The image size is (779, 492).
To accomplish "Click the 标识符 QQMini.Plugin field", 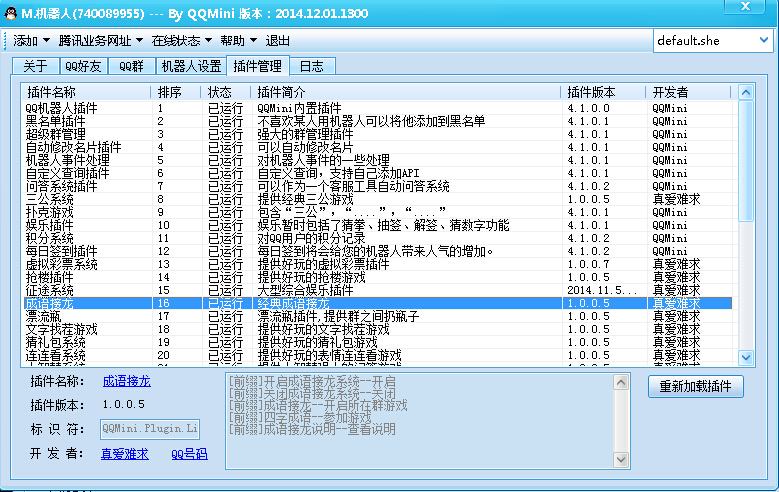I will [150, 429].
